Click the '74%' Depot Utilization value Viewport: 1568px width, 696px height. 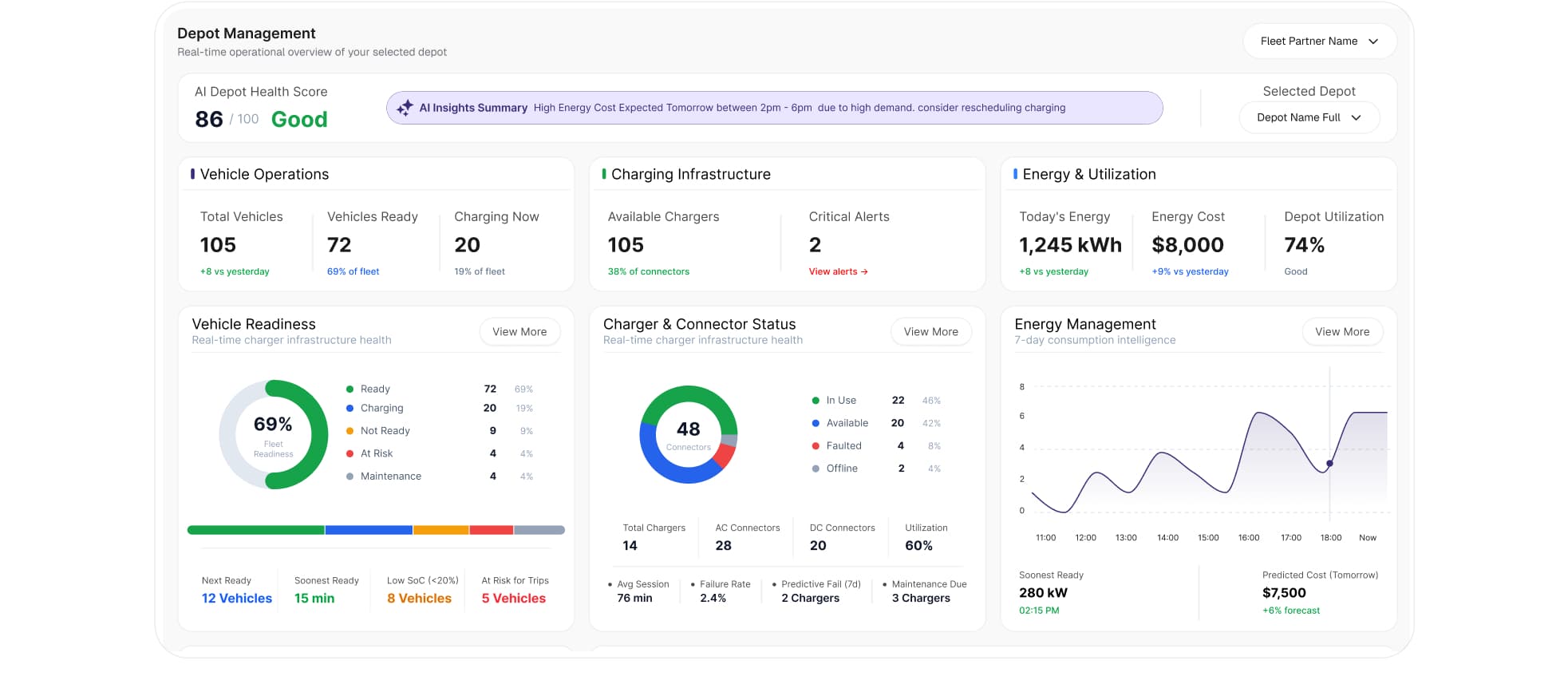coord(1304,245)
